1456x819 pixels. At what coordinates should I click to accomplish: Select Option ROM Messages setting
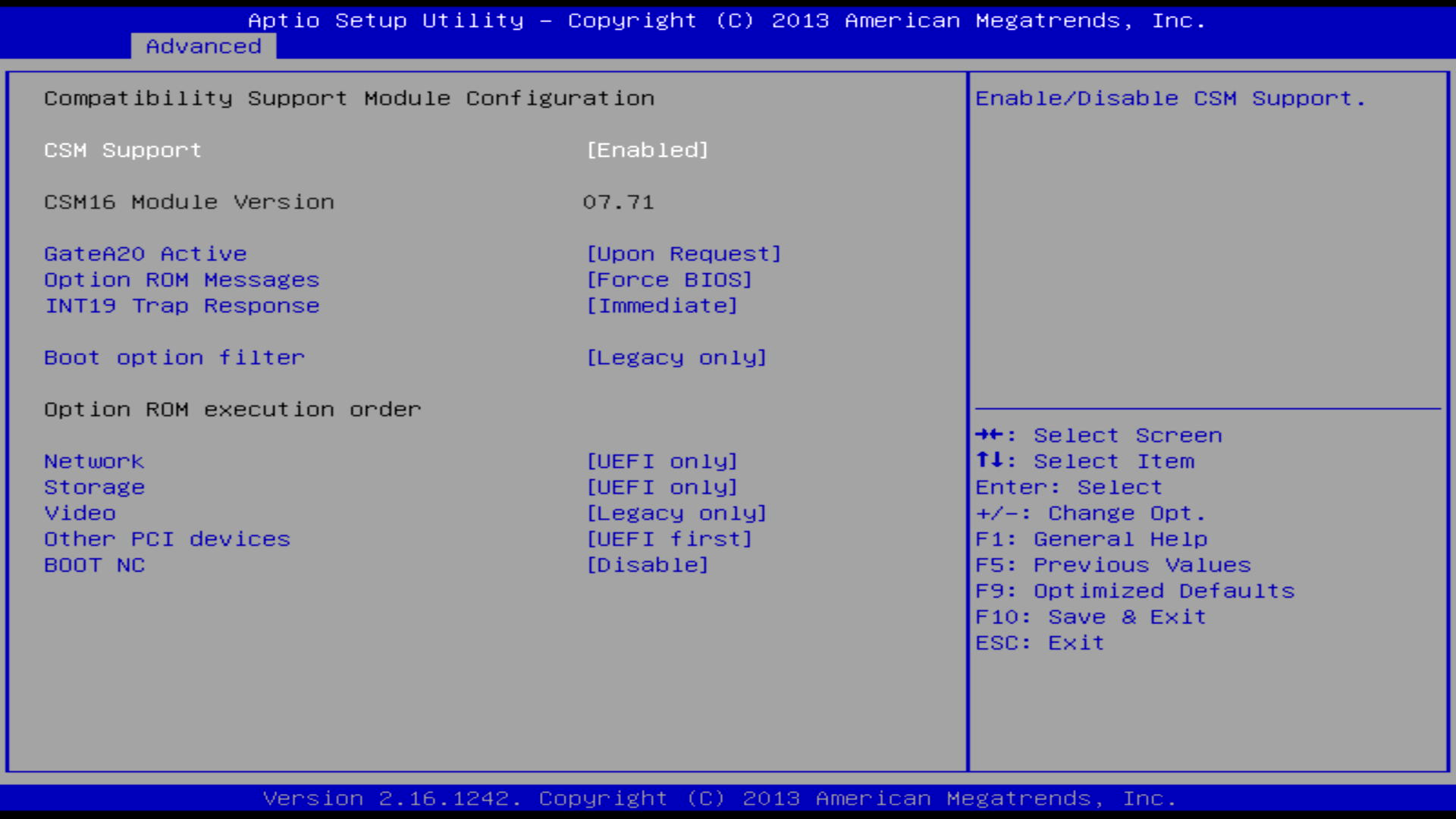point(181,279)
